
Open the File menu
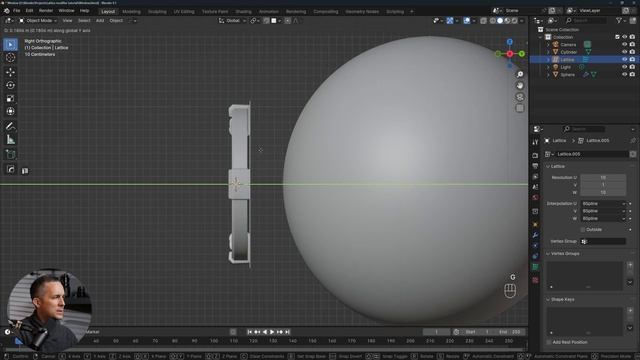(16, 11)
